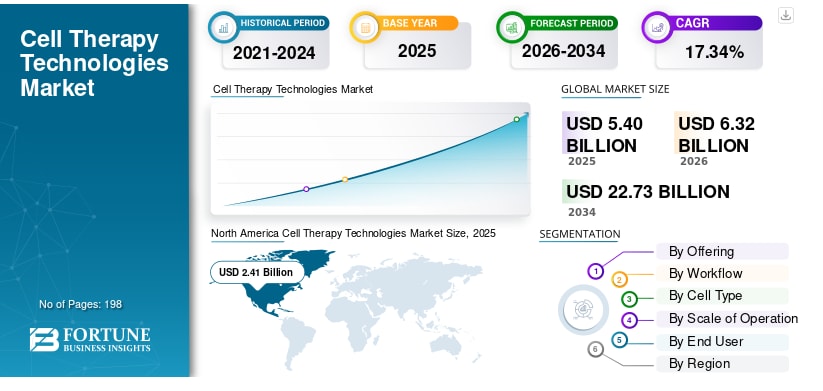Image resolution: width=823 pixels, height=391 pixels.
Task: Click the 2034 year label
Action: 582,213
